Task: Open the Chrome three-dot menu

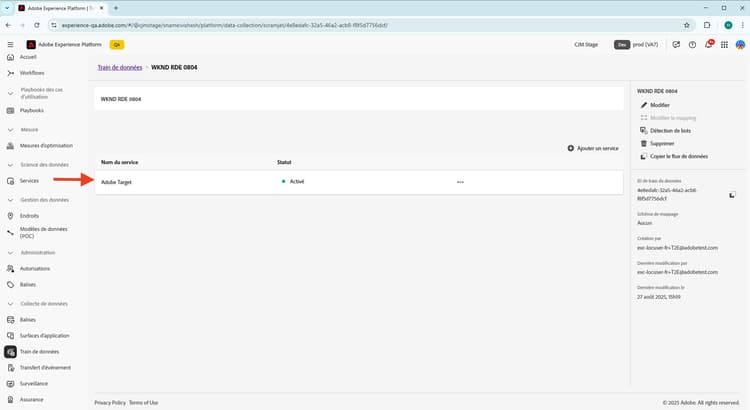Action: coord(742,25)
